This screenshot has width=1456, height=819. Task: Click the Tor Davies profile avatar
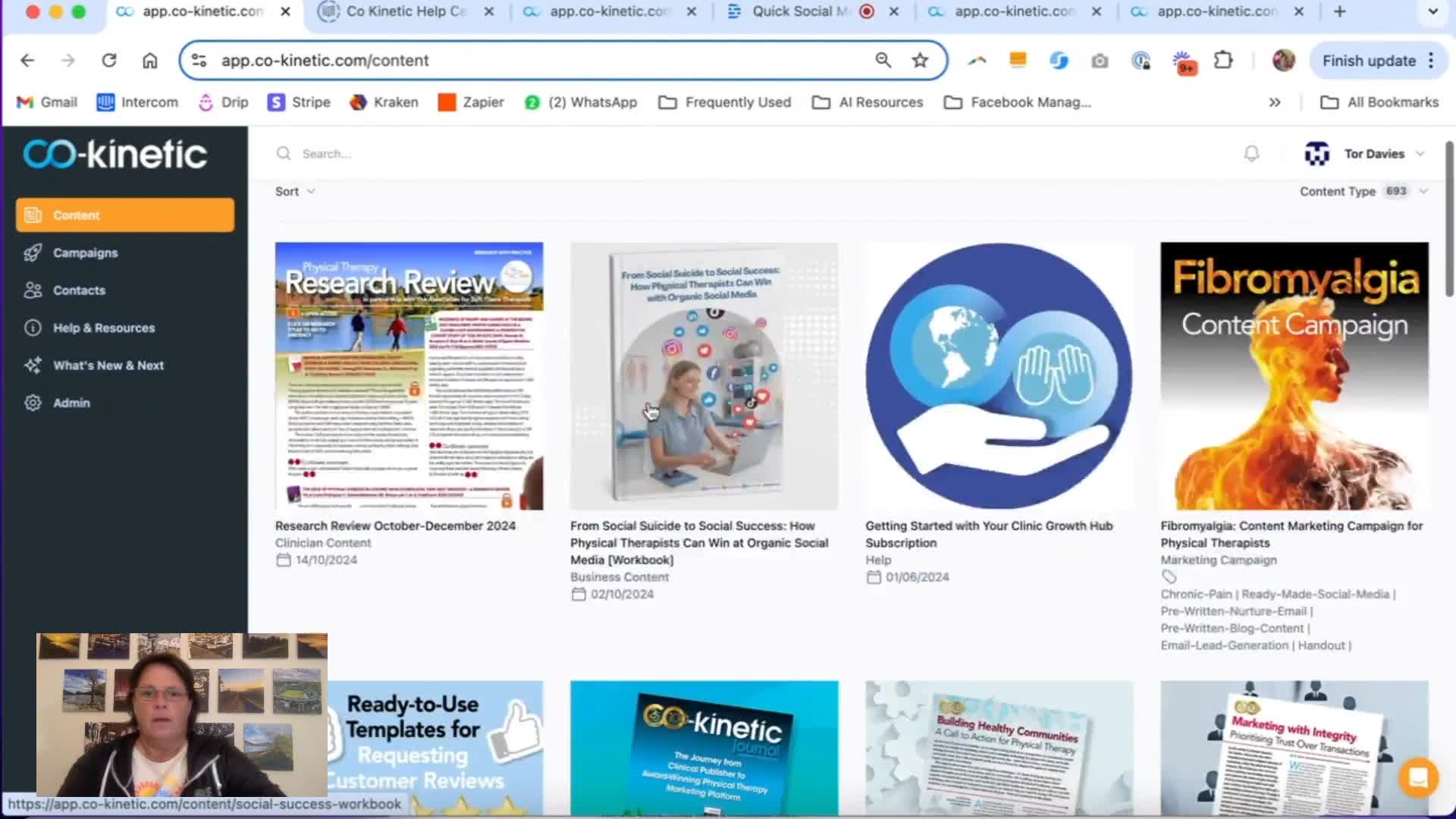click(x=1316, y=154)
